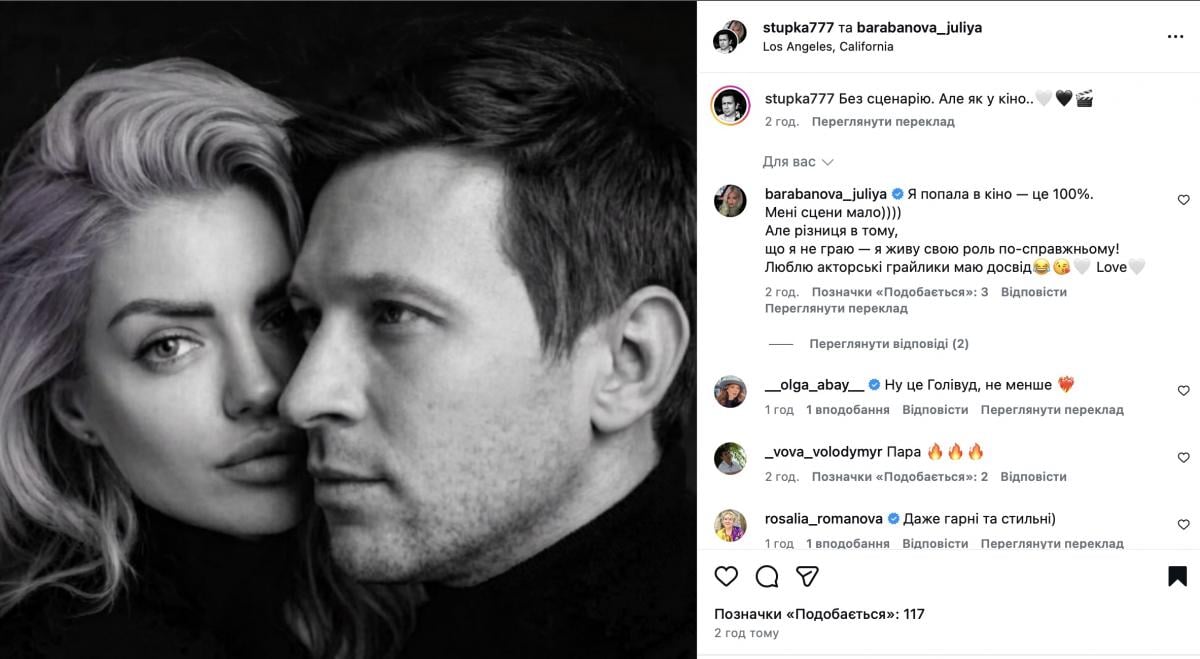Image resolution: width=1200 pixels, height=659 pixels.
Task: Open __olga_abay__ avatar picture
Action: point(730,391)
